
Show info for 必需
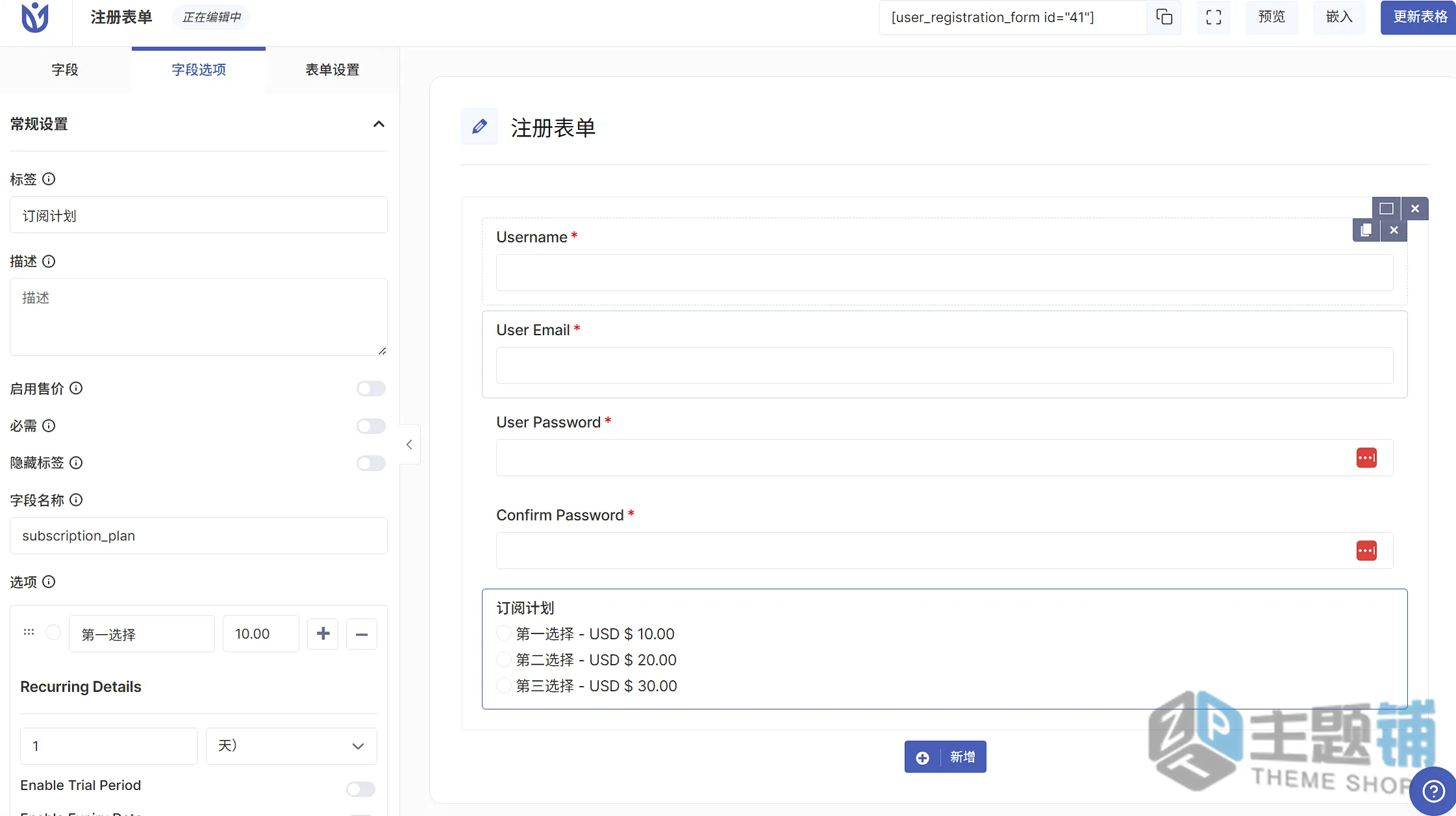click(x=49, y=426)
